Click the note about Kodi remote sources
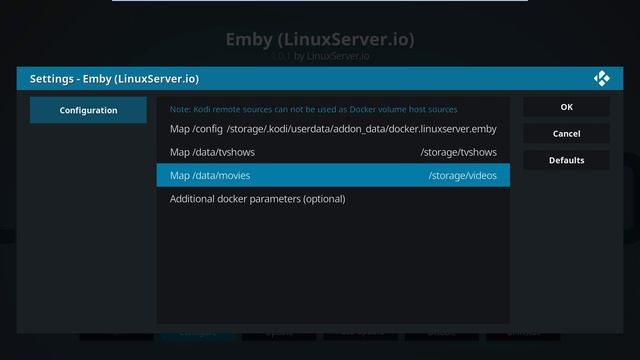Screen dimensions: 640x360 (313, 109)
